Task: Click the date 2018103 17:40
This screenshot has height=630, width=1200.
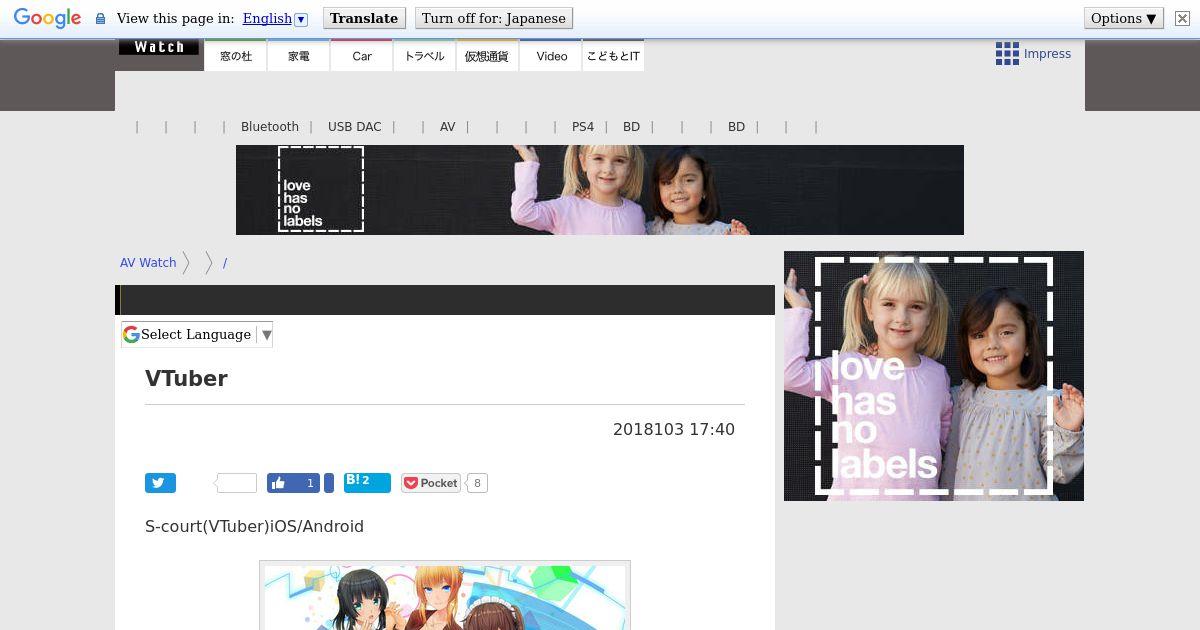Action: [674, 429]
